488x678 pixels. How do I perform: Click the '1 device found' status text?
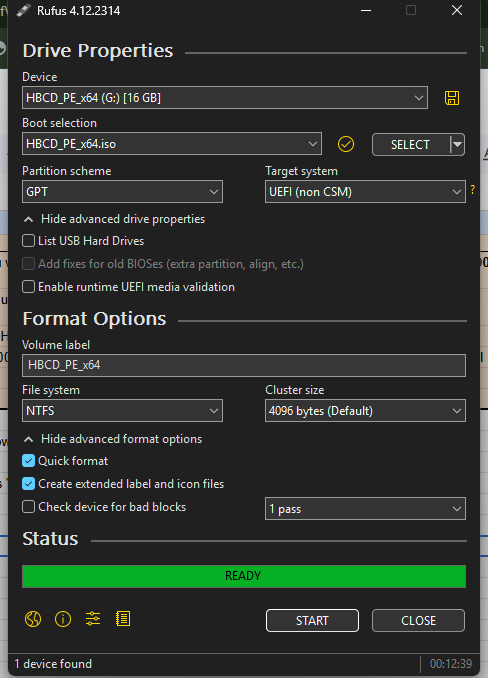(x=53, y=664)
